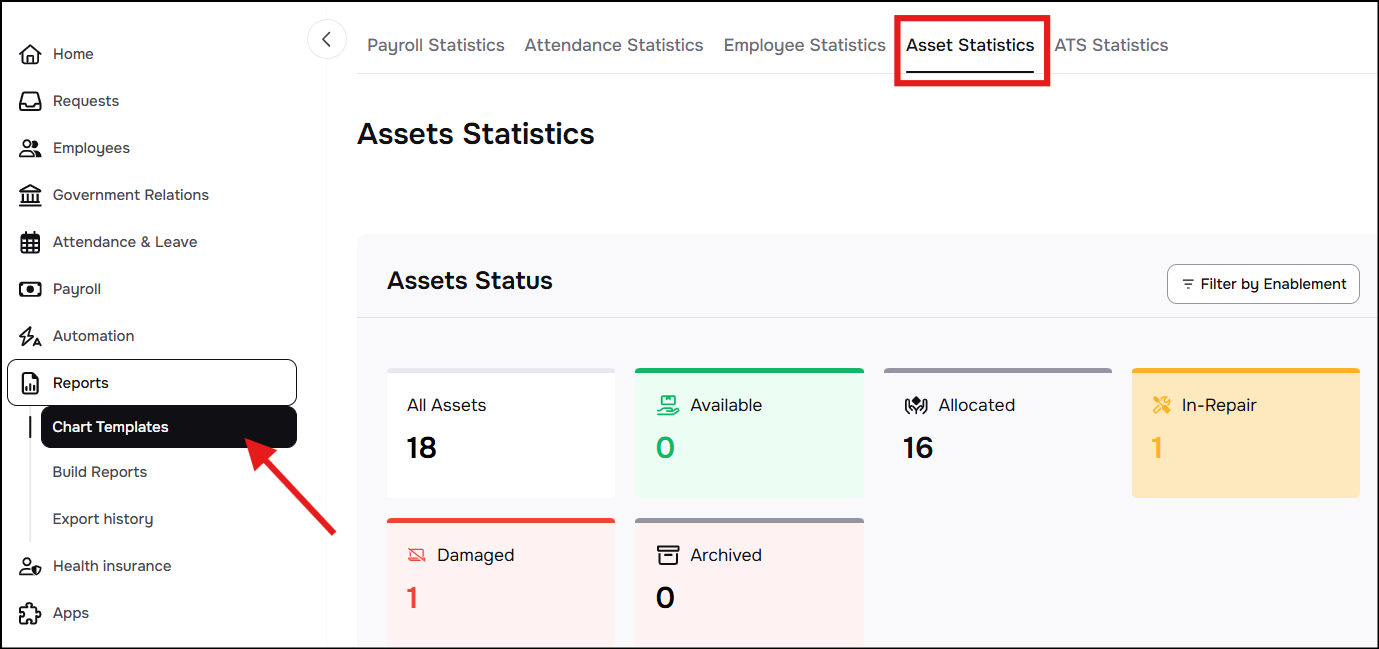Open Build Reports in the sidebar
Screen dimensions: 1379x649
100,472
